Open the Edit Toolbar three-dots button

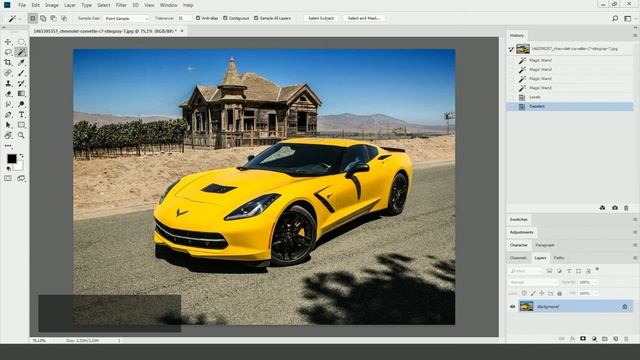(8, 146)
